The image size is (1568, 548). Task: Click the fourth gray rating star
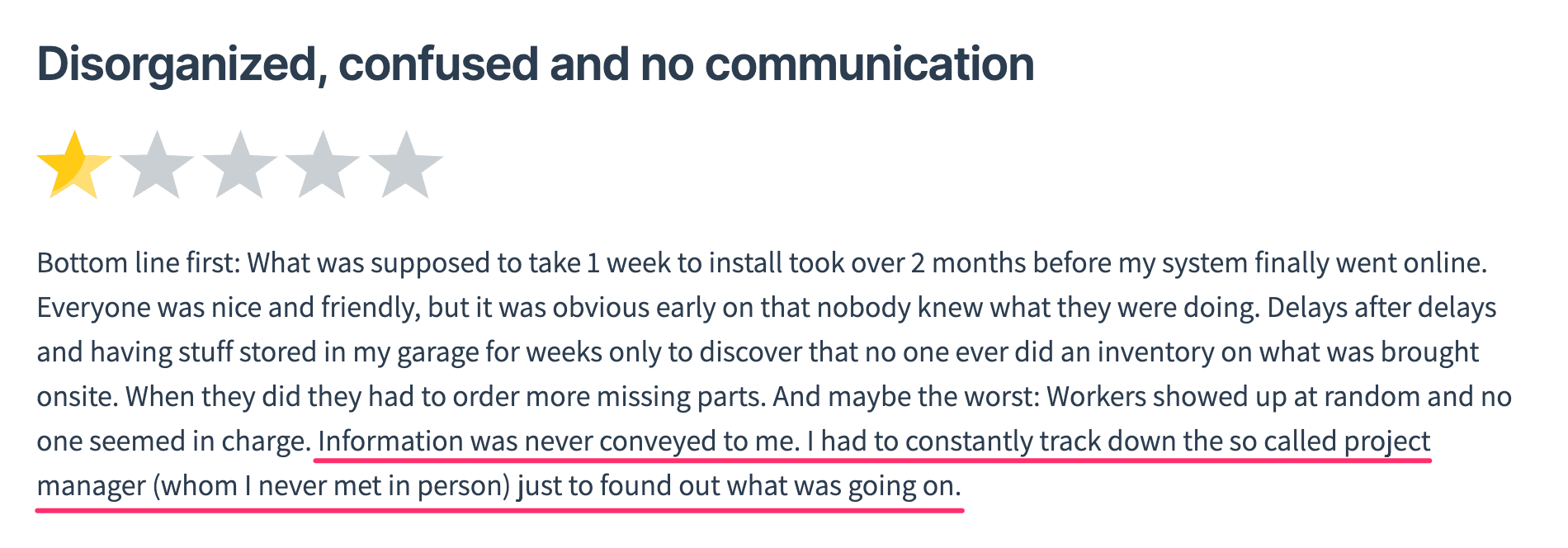pyautogui.click(x=322, y=165)
